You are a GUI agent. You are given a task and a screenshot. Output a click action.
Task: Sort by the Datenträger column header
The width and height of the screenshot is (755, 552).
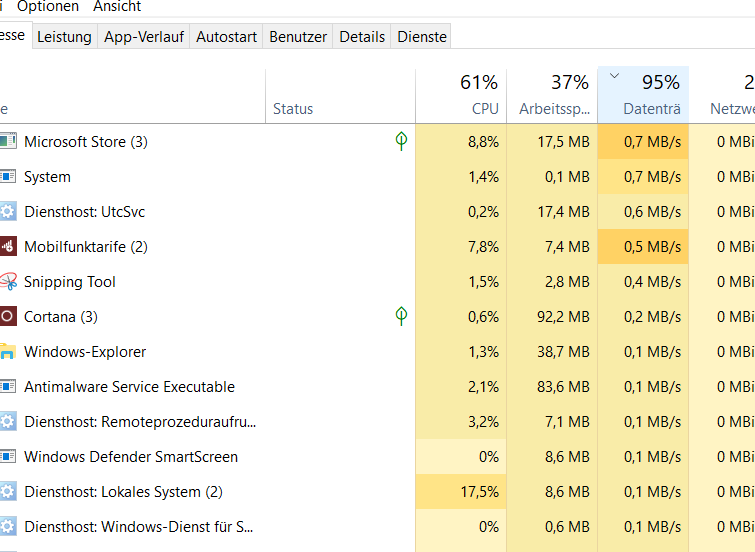pos(643,95)
